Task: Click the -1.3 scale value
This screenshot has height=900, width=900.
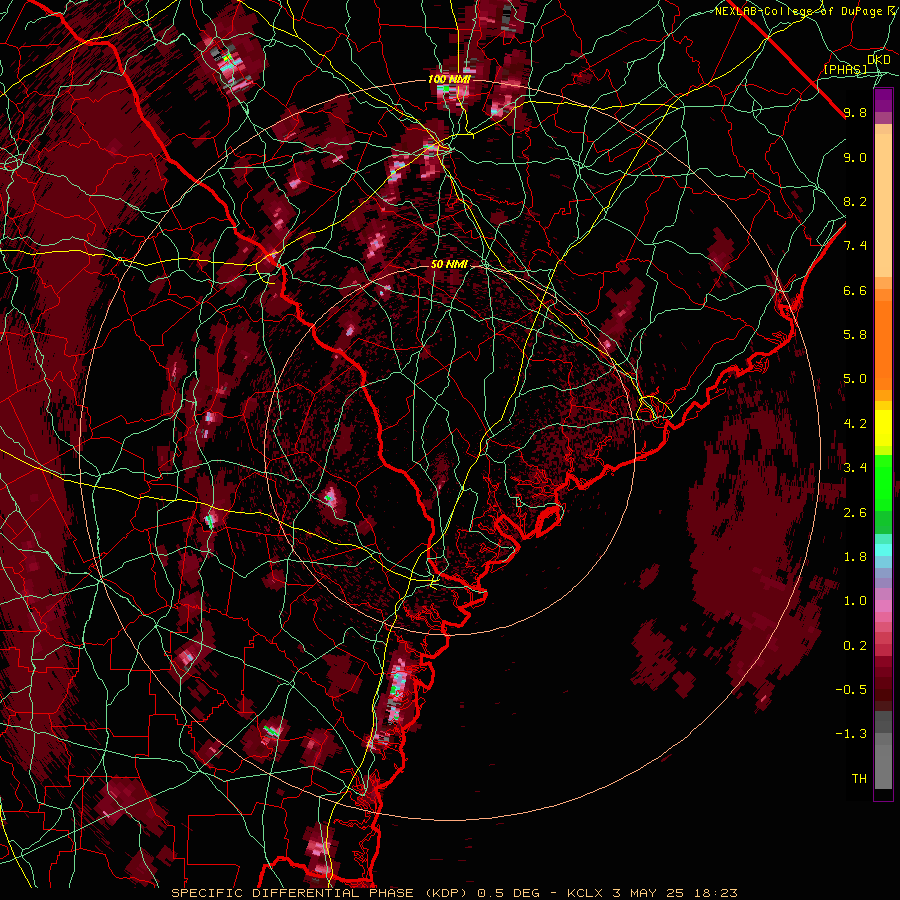Action: (x=851, y=734)
